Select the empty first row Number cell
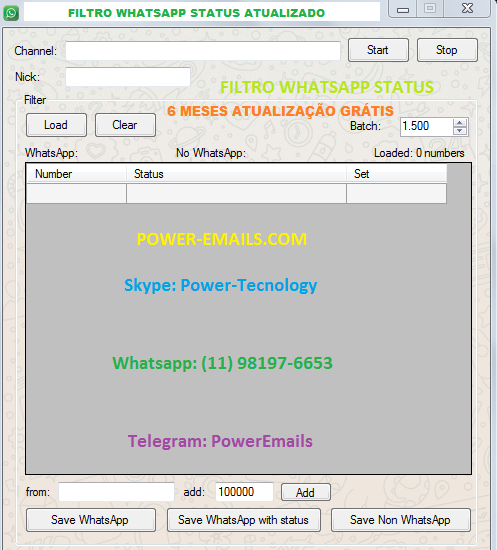The width and height of the screenshot is (497, 550). click(x=76, y=193)
